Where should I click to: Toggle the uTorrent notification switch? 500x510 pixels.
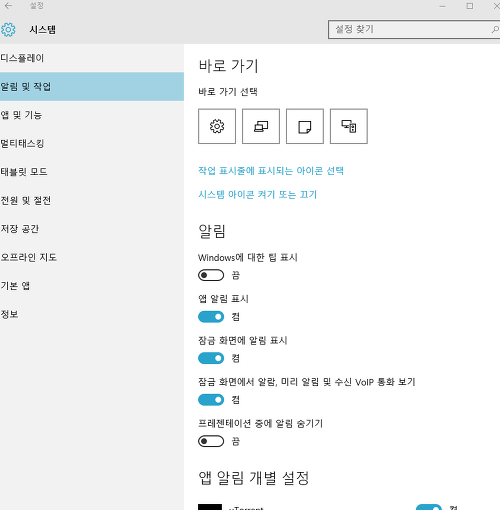(429, 507)
